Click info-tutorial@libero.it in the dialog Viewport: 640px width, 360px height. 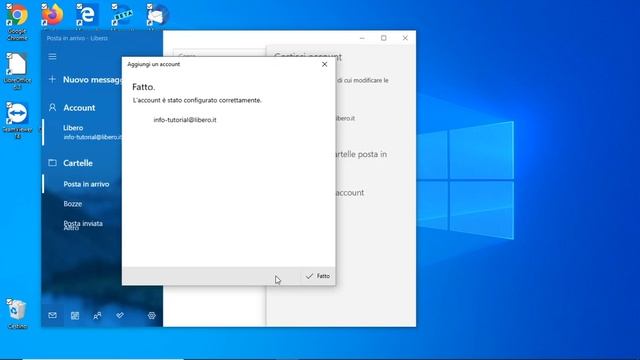point(185,120)
